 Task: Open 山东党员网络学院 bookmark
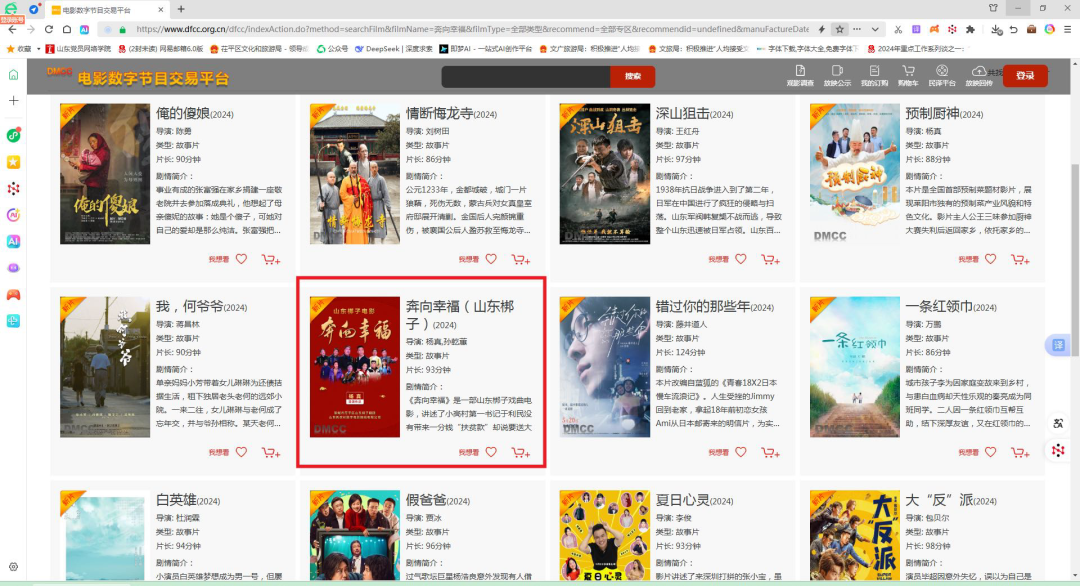[x=78, y=49]
